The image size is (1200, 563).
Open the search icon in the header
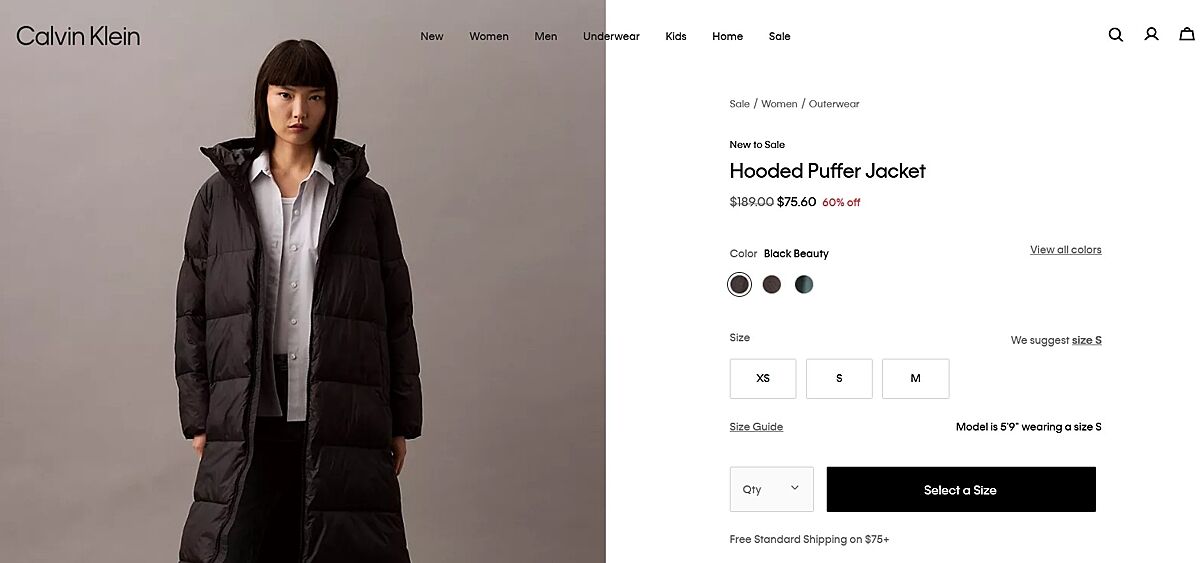pyautogui.click(x=1116, y=35)
